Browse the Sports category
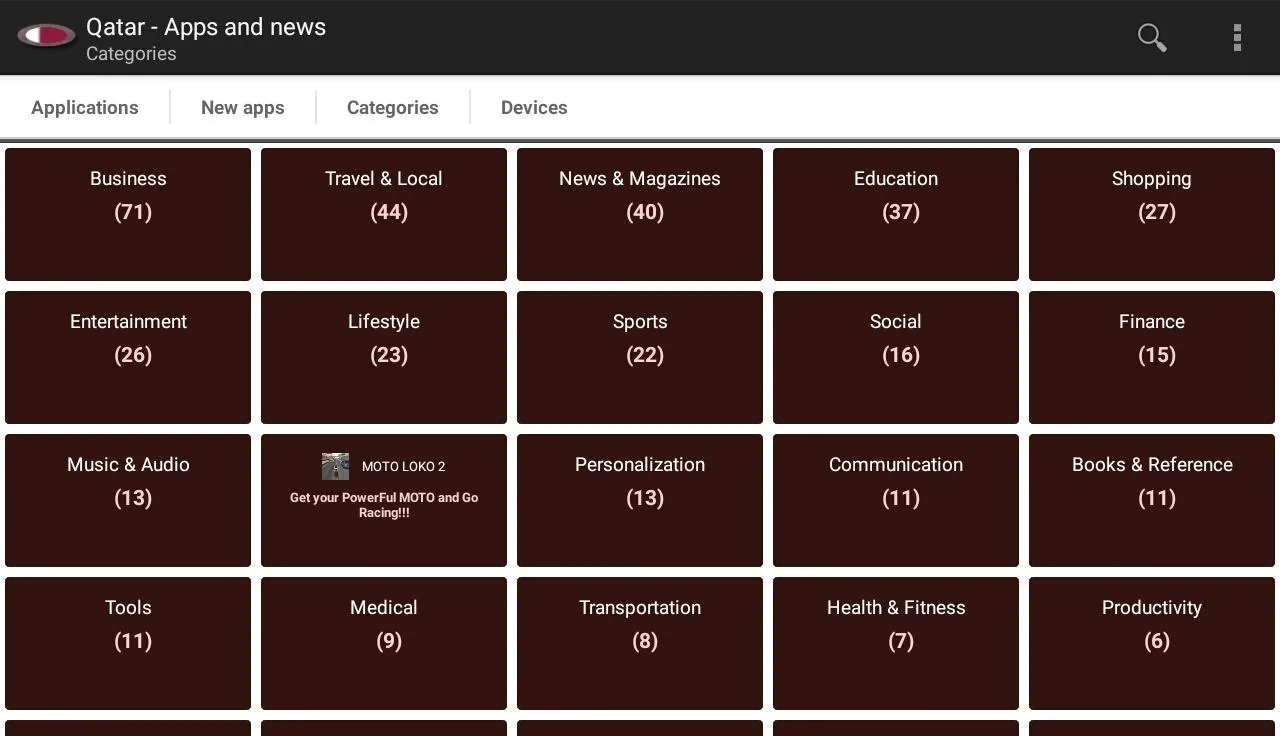Screen dimensions: 1280x736 (640, 357)
